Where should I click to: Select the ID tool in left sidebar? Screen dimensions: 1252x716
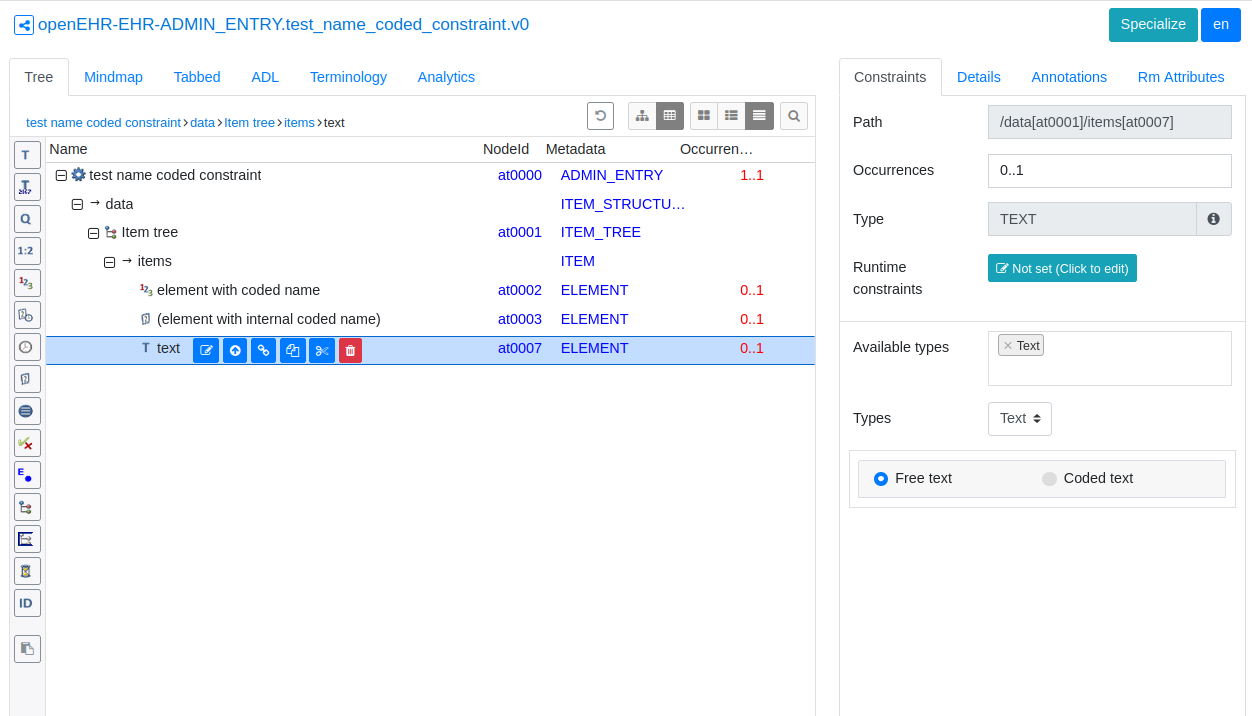click(x=27, y=603)
